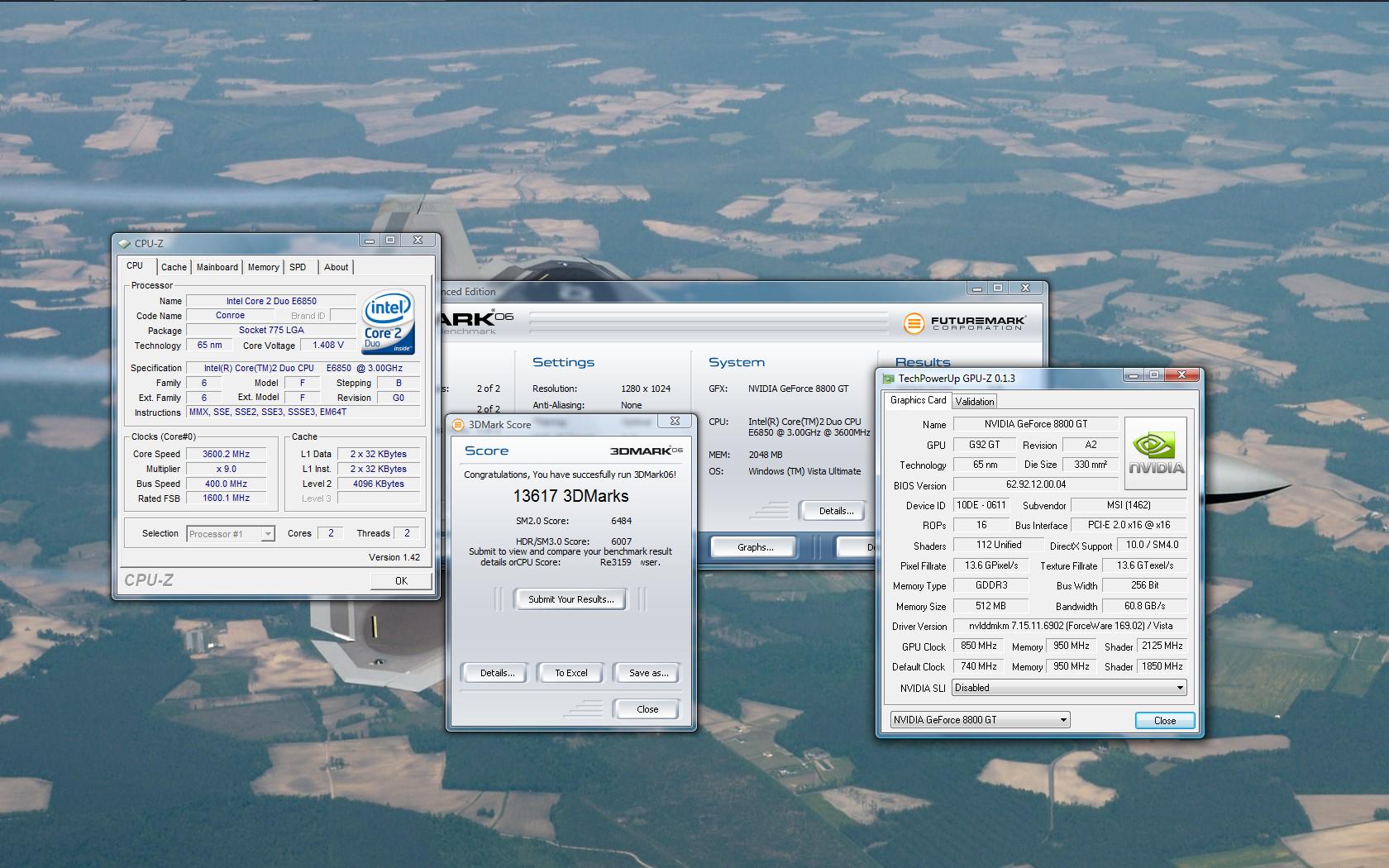This screenshot has width=1389, height=868.
Task: Close the CPU-Z window with X
Action: click(x=418, y=241)
